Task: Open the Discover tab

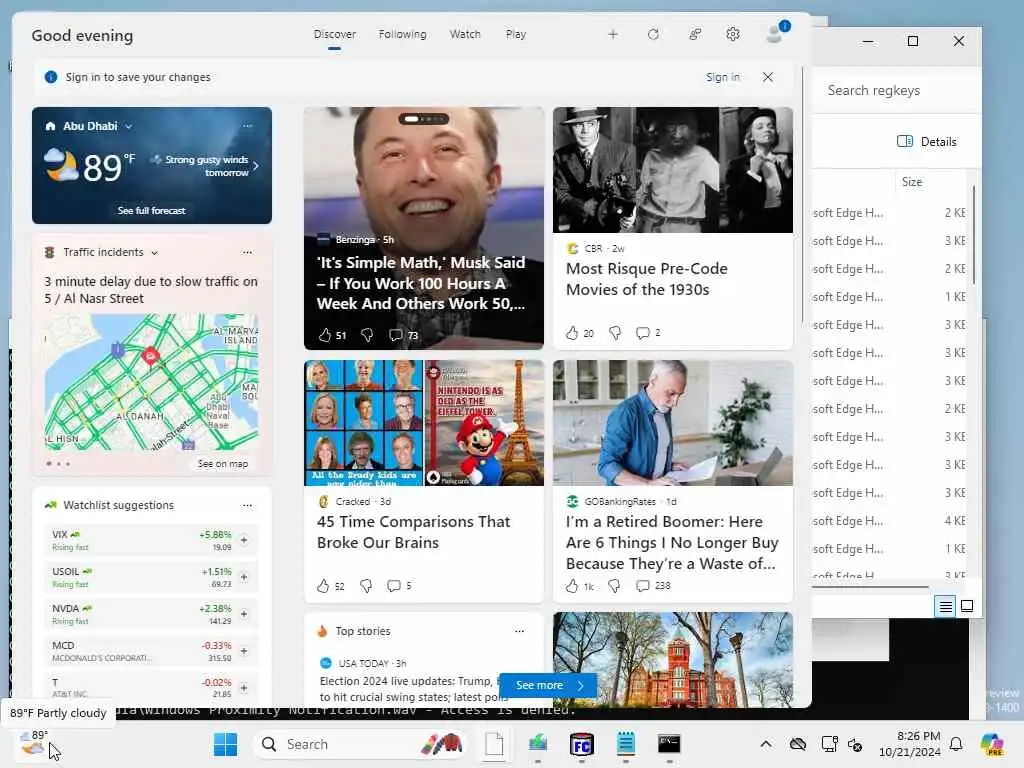Action: tap(334, 34)
